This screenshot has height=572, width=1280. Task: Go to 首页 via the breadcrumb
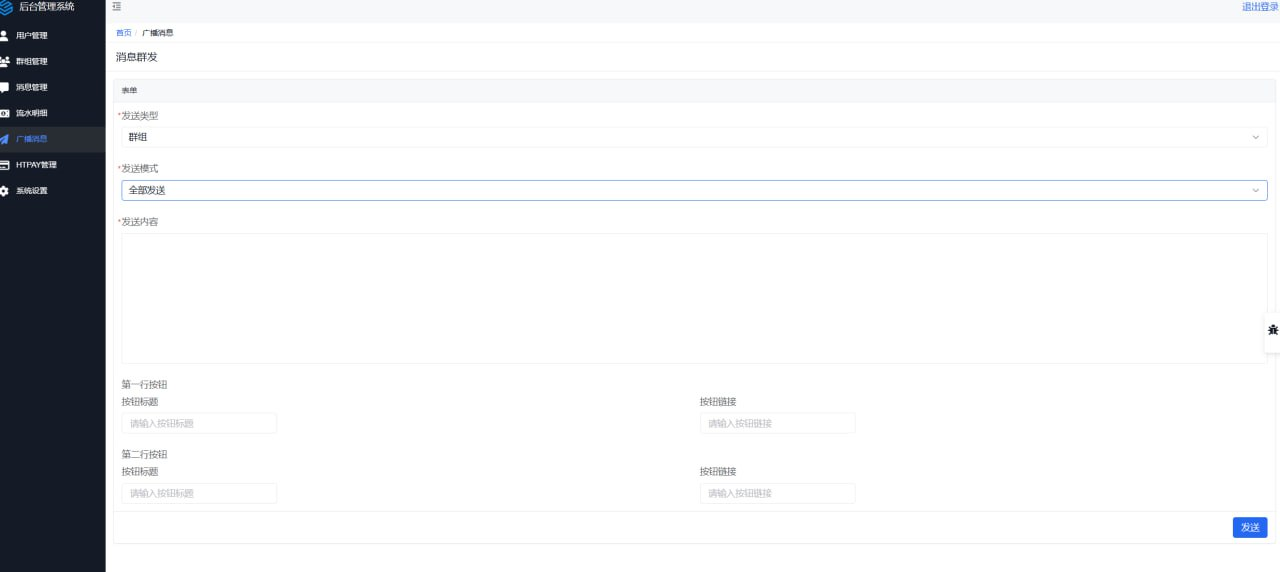[123, 33]
